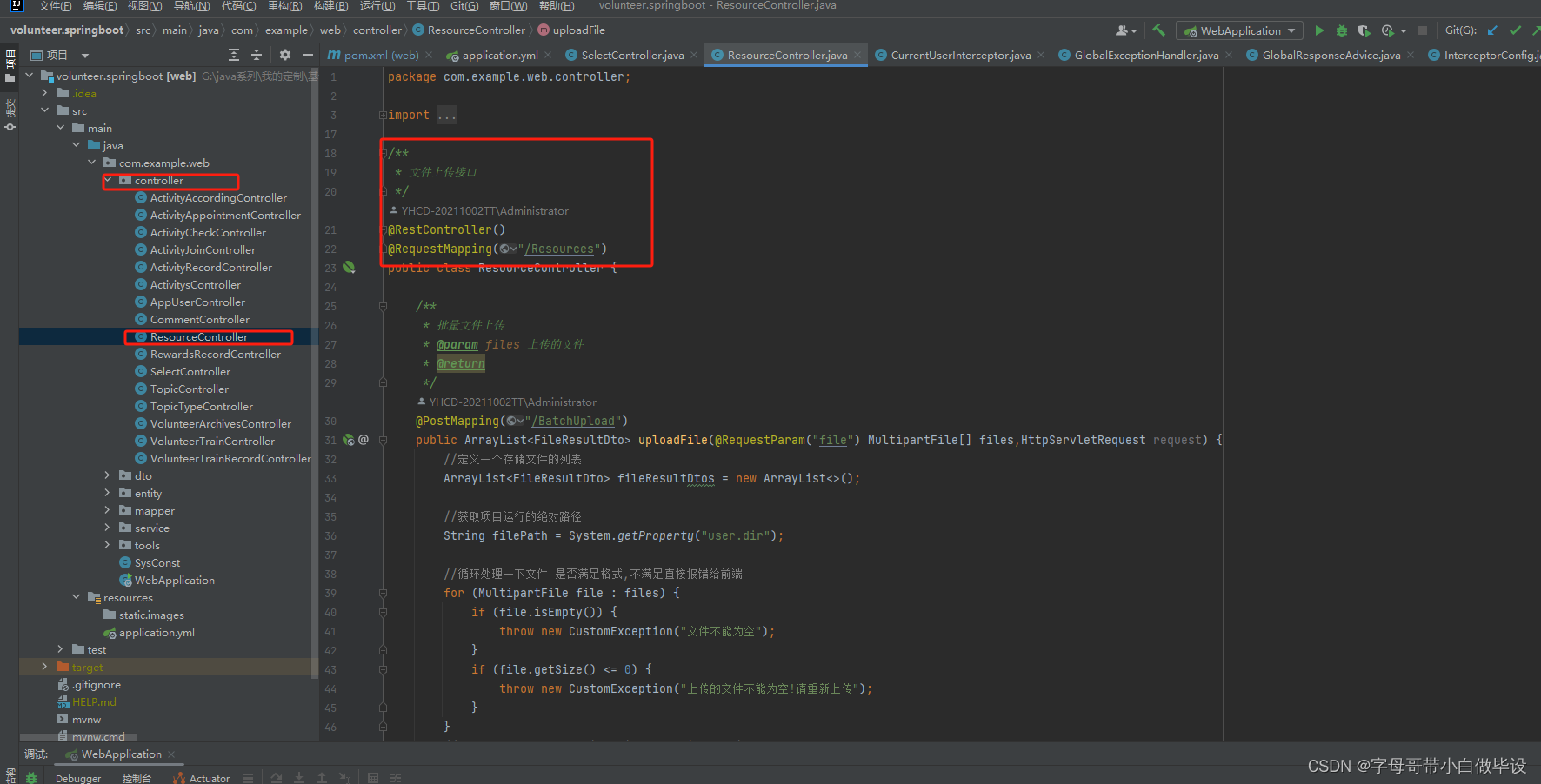1541x784 pixels.
Task: Collapse the resources folder
Action: point(76,597)
